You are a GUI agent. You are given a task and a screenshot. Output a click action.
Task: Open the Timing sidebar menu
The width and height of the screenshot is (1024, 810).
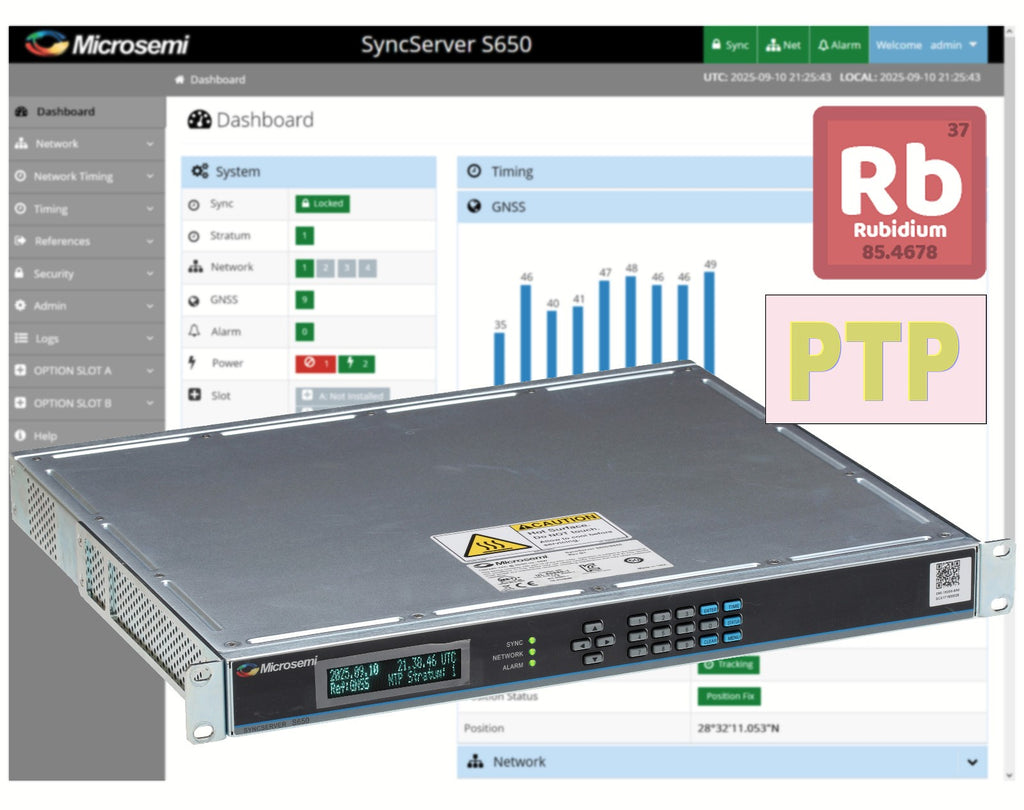pos(86,209)
